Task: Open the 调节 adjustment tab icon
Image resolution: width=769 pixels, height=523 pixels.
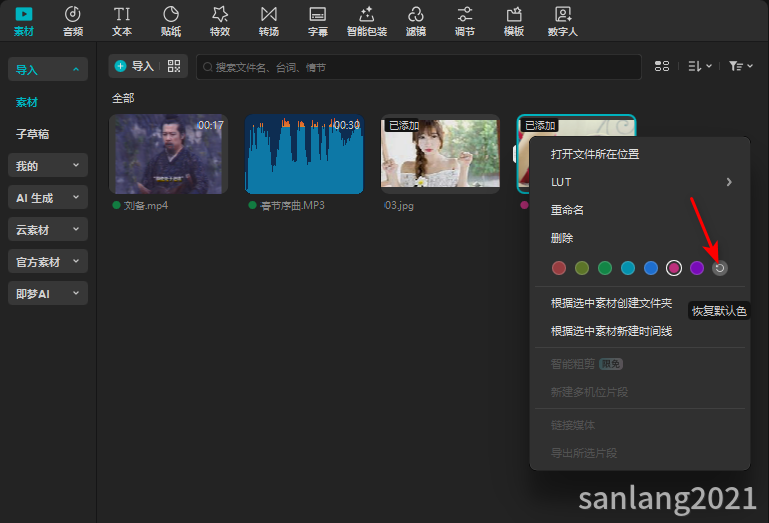Action: (x=465, y=15)
